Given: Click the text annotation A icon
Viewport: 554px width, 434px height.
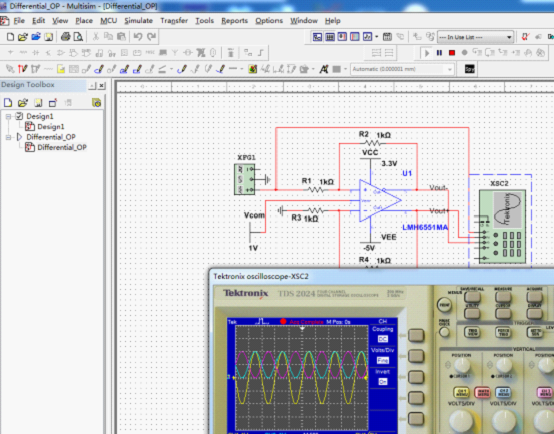Looking at the screenshot, I should click(x=324, y=69).
